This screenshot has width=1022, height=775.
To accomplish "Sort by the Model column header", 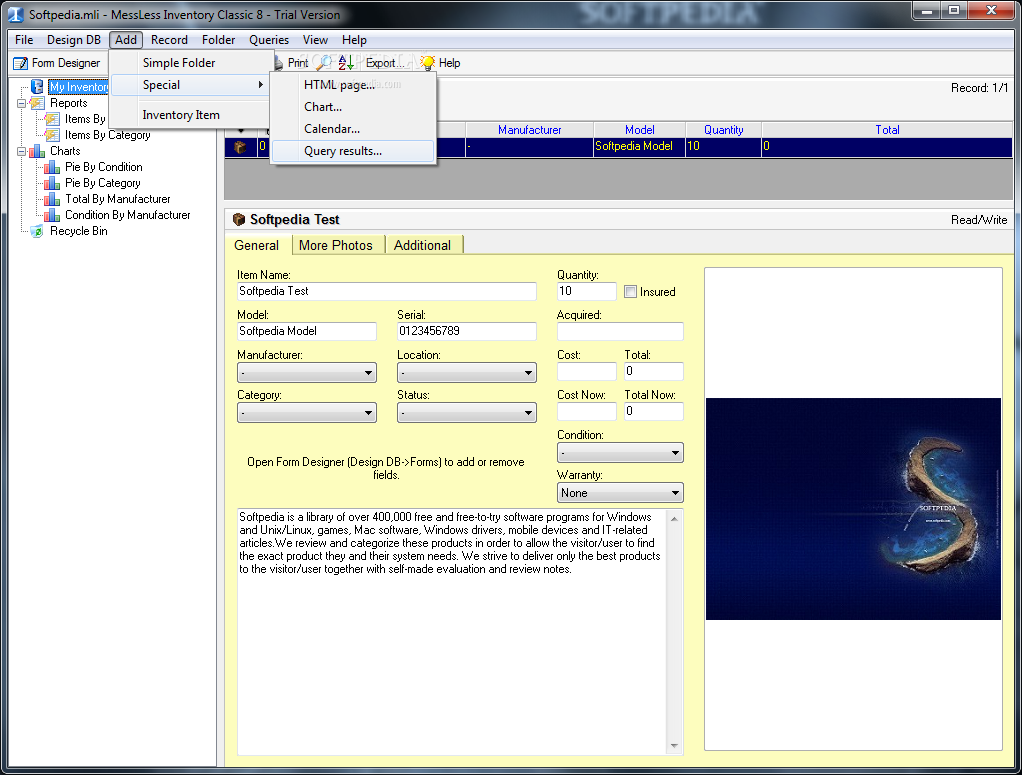I will [639, 130].
